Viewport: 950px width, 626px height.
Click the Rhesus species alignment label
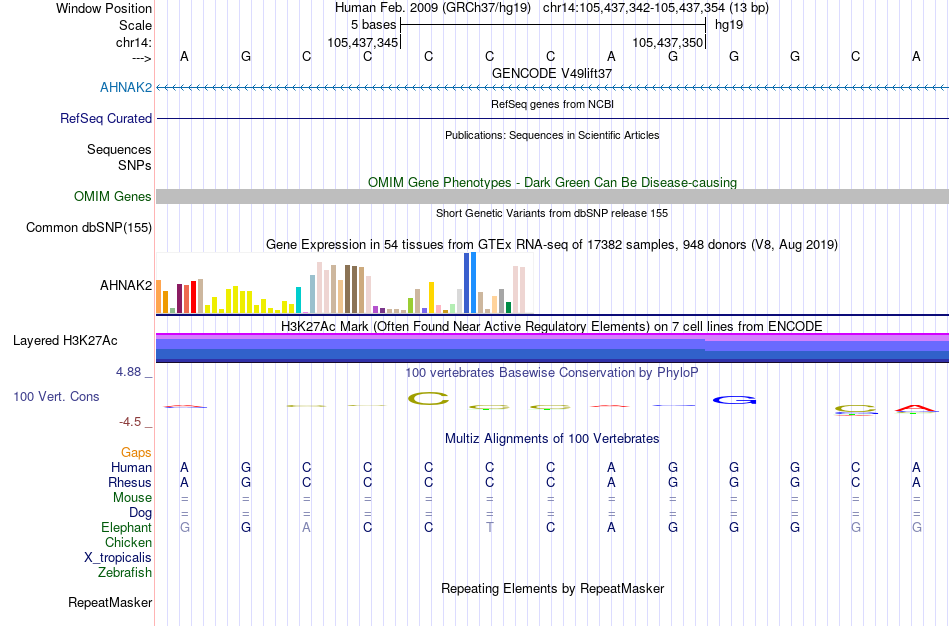(130, 482)
